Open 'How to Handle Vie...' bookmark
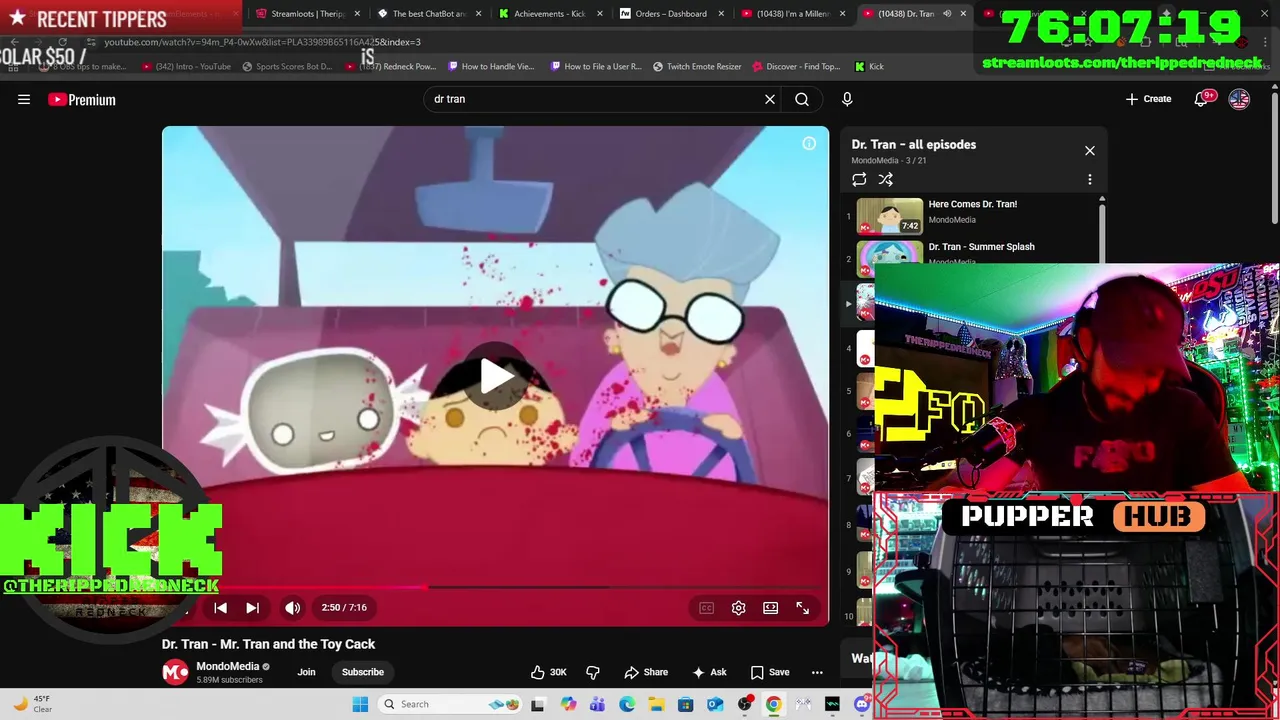The image size is (1280, 720). pyautogui.click(x=491, y=66)
